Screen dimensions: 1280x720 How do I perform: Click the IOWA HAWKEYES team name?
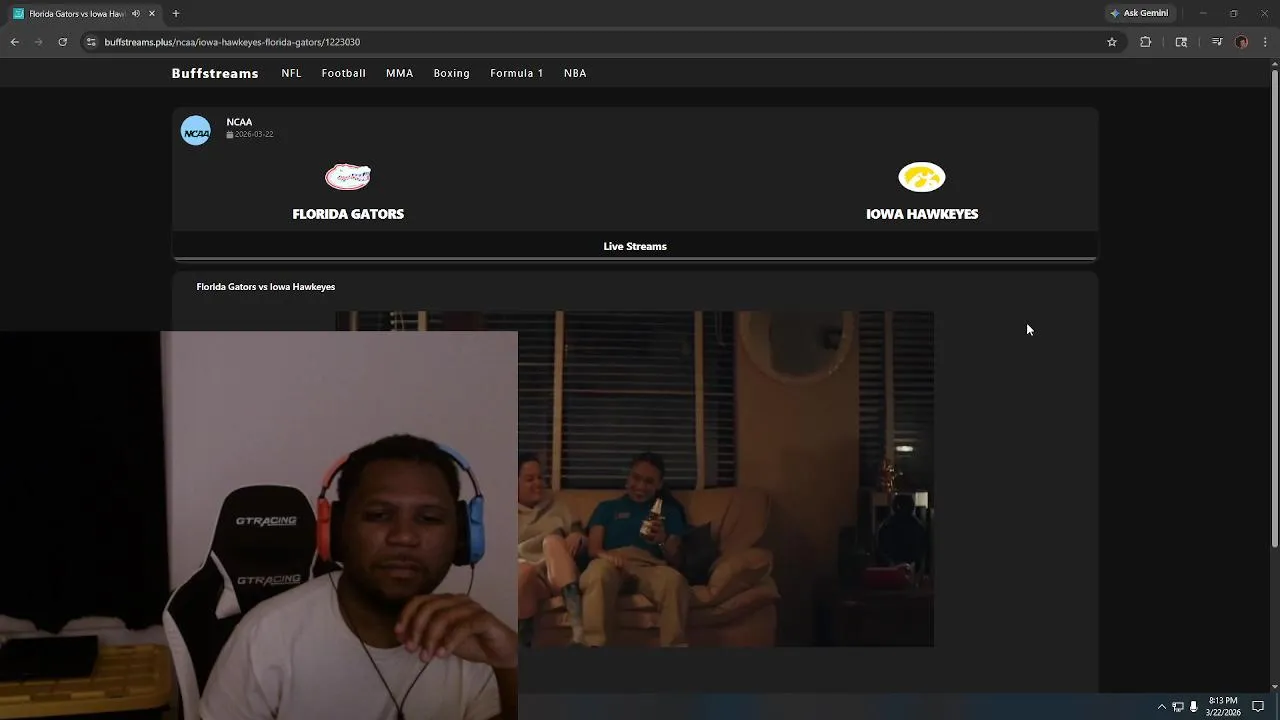(x=922, y=214)
